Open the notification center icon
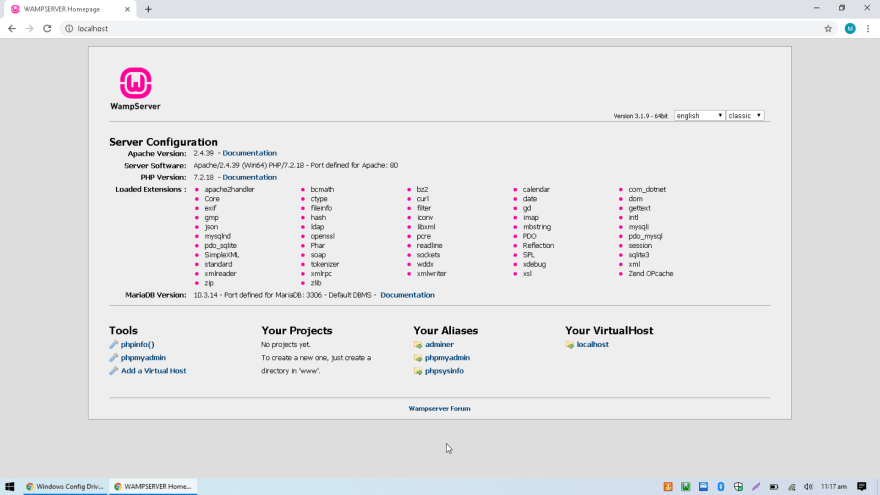The image size is (880, 495). [x=862, y=487]
